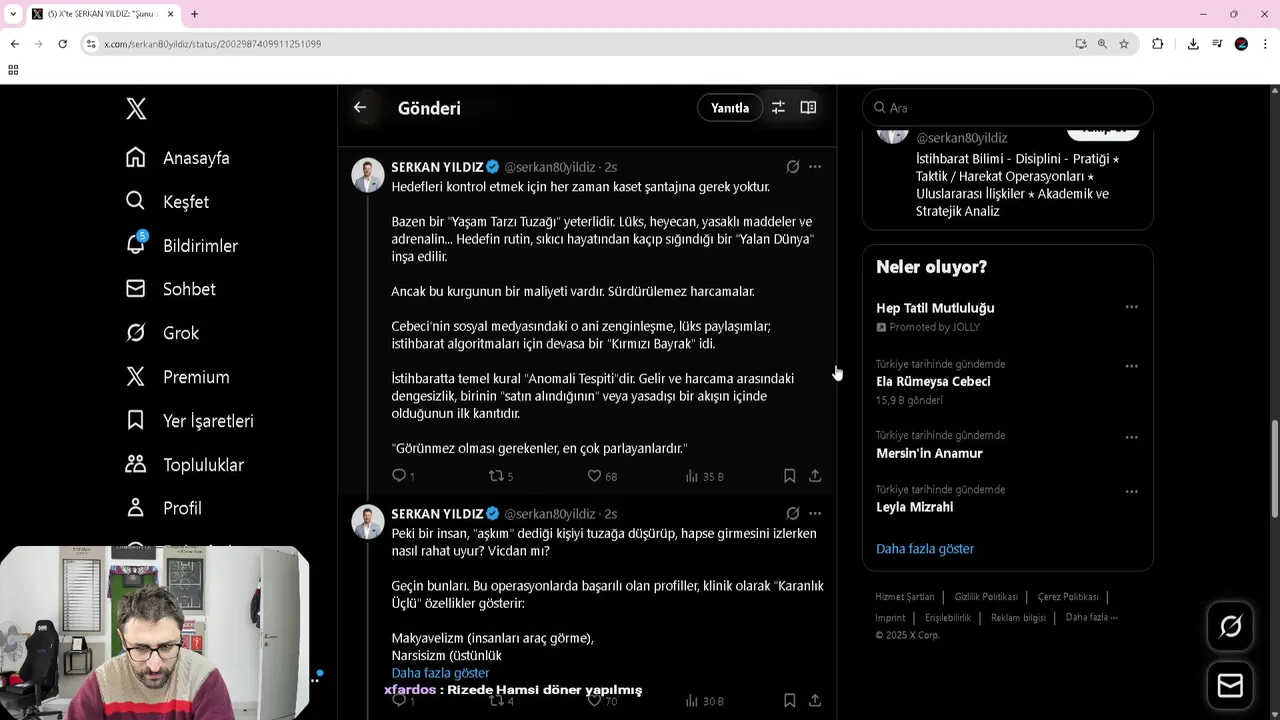The width and height of the screenshot is (1280, 720).
Task: Bookmark the first tweet
Action: 789,476
